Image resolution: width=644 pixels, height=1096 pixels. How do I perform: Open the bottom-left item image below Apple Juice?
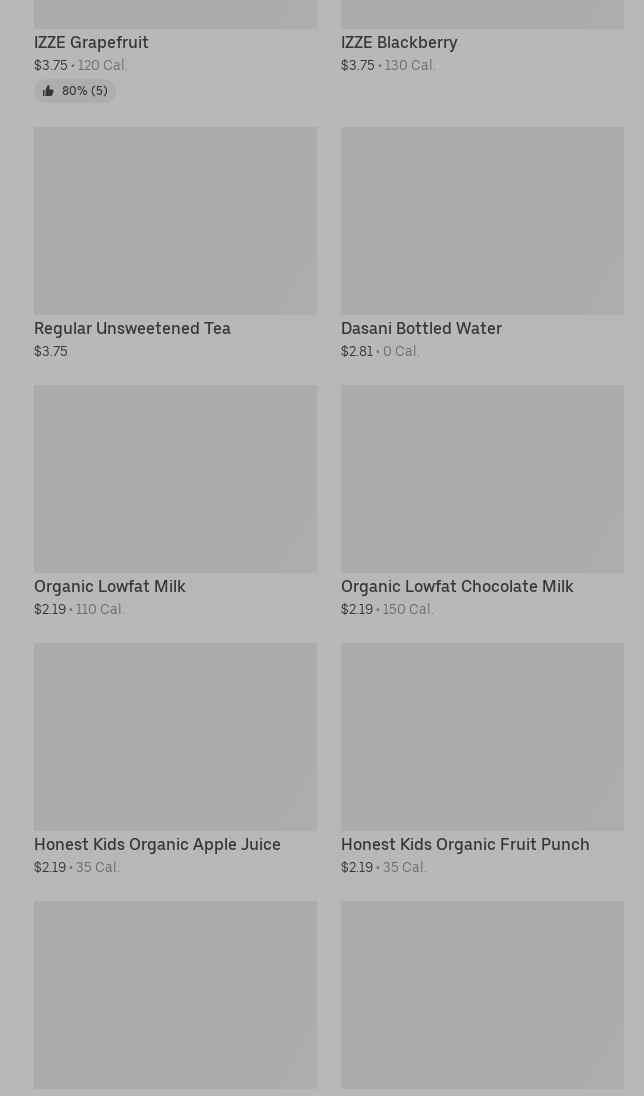(x=176, y=995)
